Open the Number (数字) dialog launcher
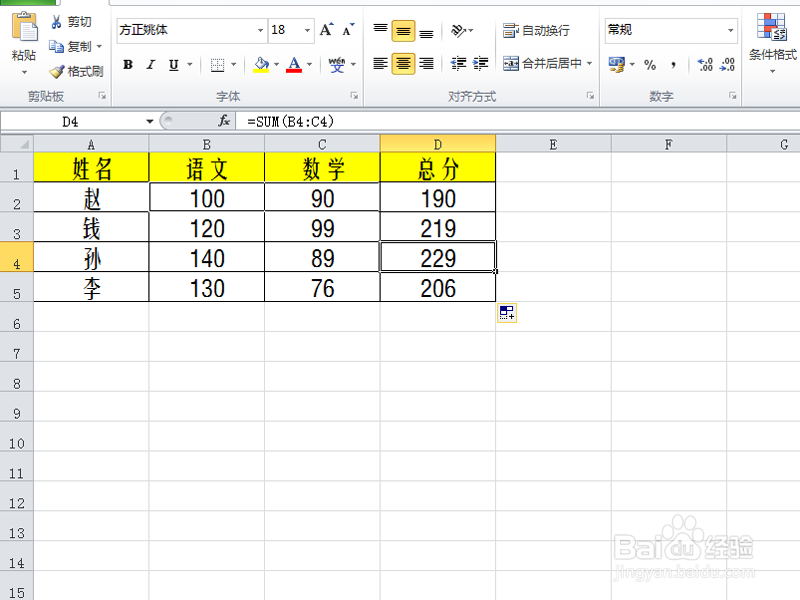 point(733,95)
